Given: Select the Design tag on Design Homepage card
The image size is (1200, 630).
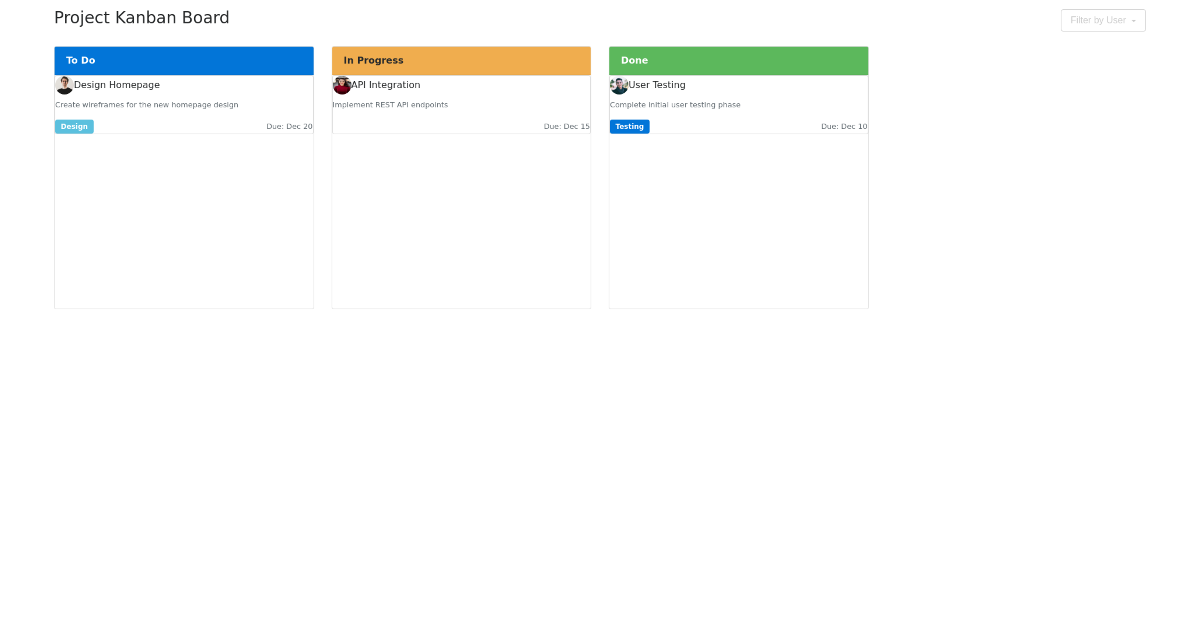Looking at the screenshot, I should (74, 126).
